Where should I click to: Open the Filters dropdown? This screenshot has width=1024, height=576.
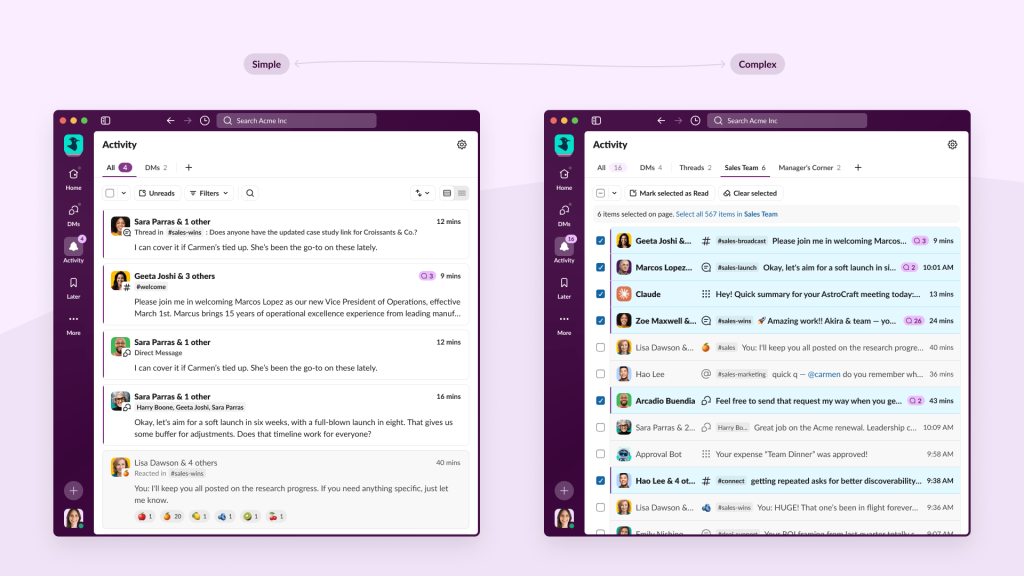tap(208, 193)
